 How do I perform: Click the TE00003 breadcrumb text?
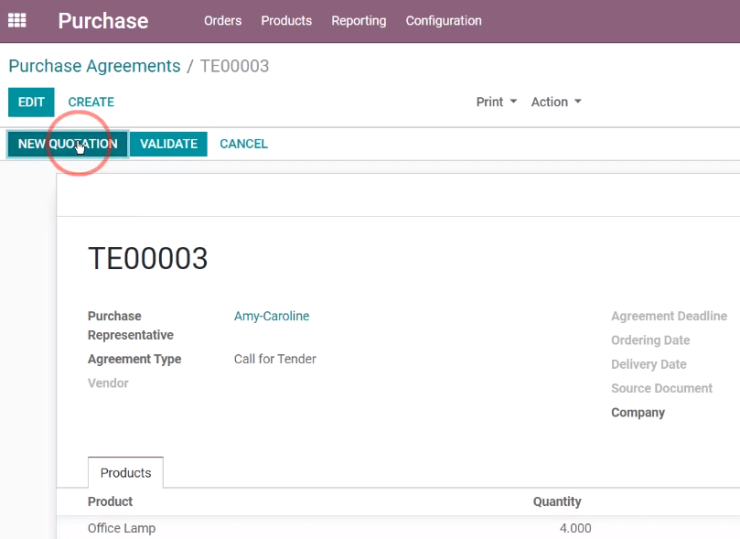(x=235, y=66)
